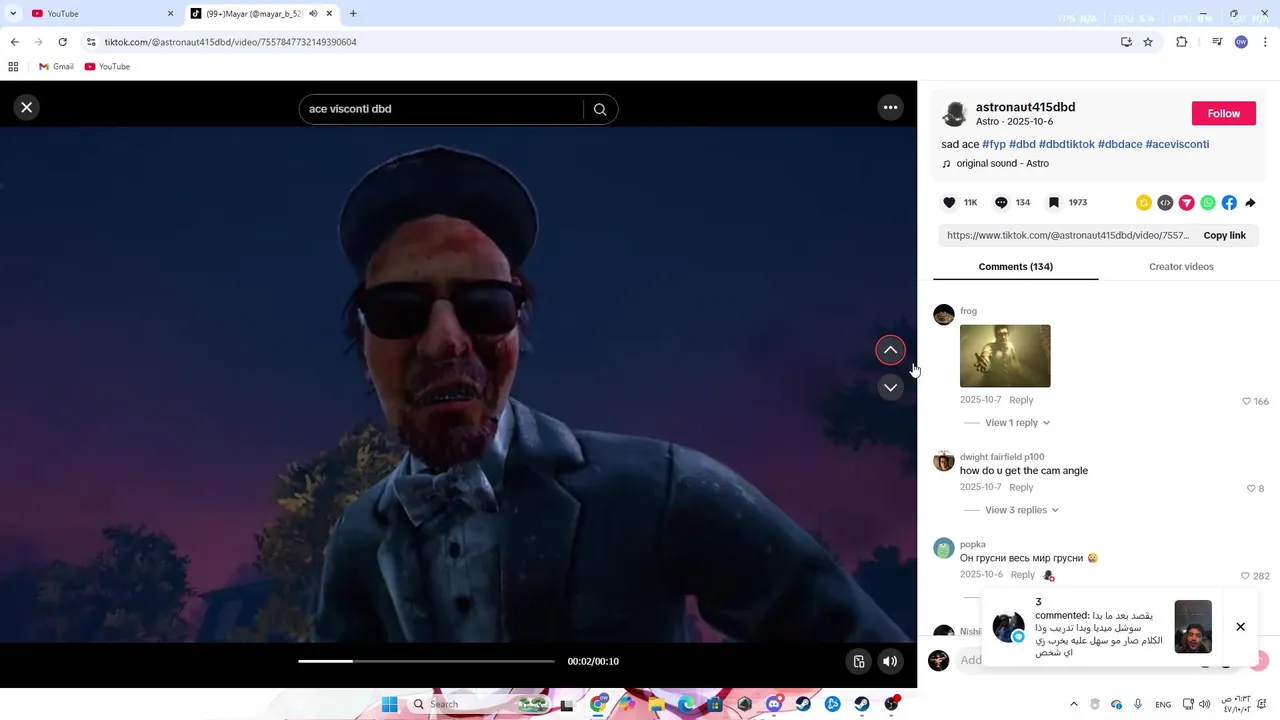This screenshot has height=720, width=1280.
Task: Share video to WhatsApp
Action: tap(1208, 203)
